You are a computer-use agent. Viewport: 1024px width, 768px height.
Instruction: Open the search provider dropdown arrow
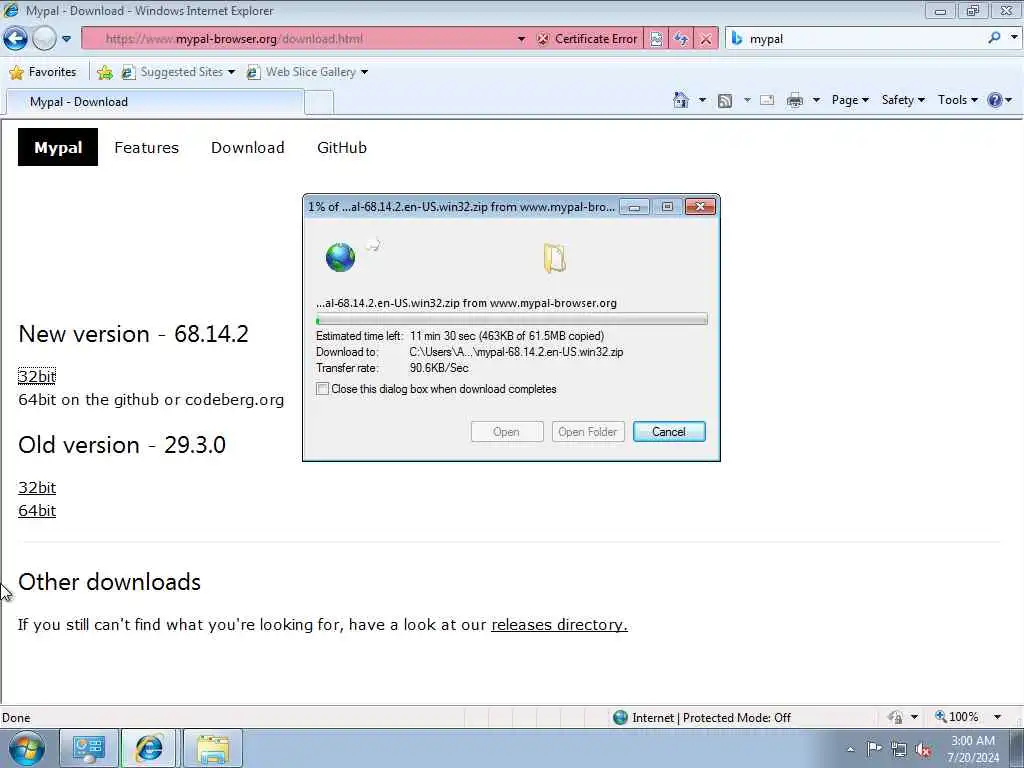1014,38
